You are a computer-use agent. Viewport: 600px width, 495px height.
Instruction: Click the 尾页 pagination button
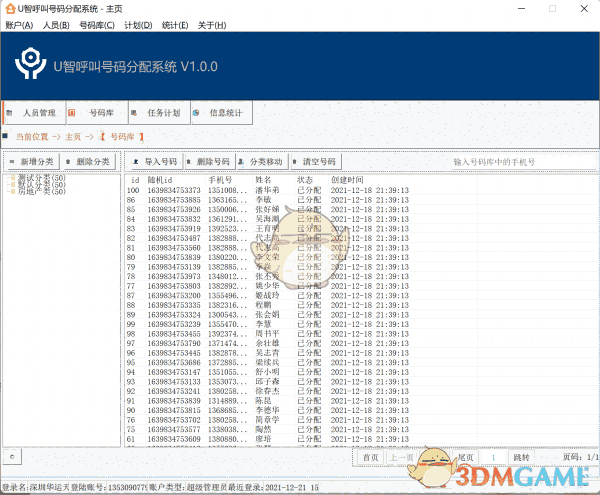(x=466, y=458)
